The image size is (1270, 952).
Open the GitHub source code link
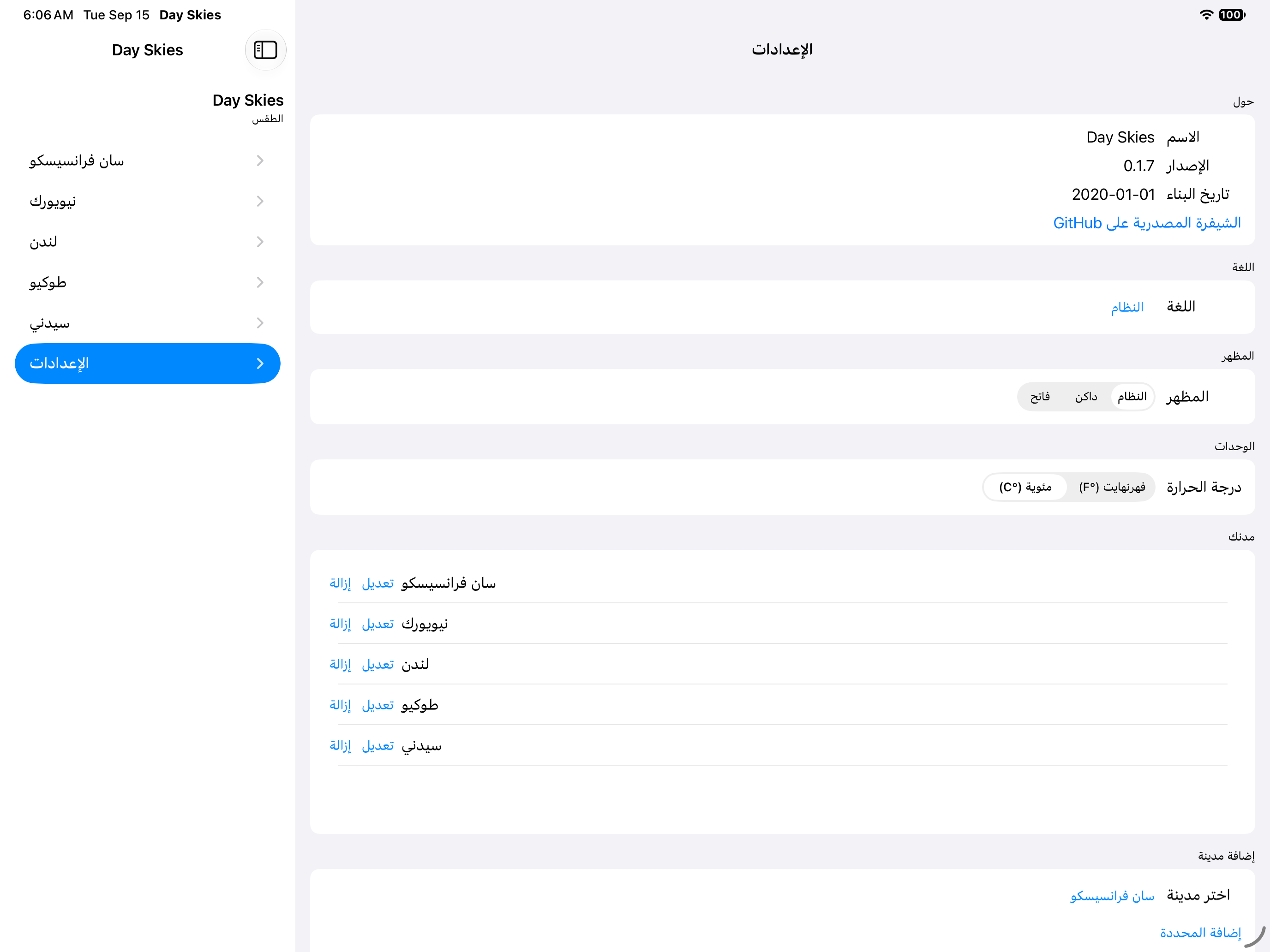pyautogui.click(x=1147, y=223)
